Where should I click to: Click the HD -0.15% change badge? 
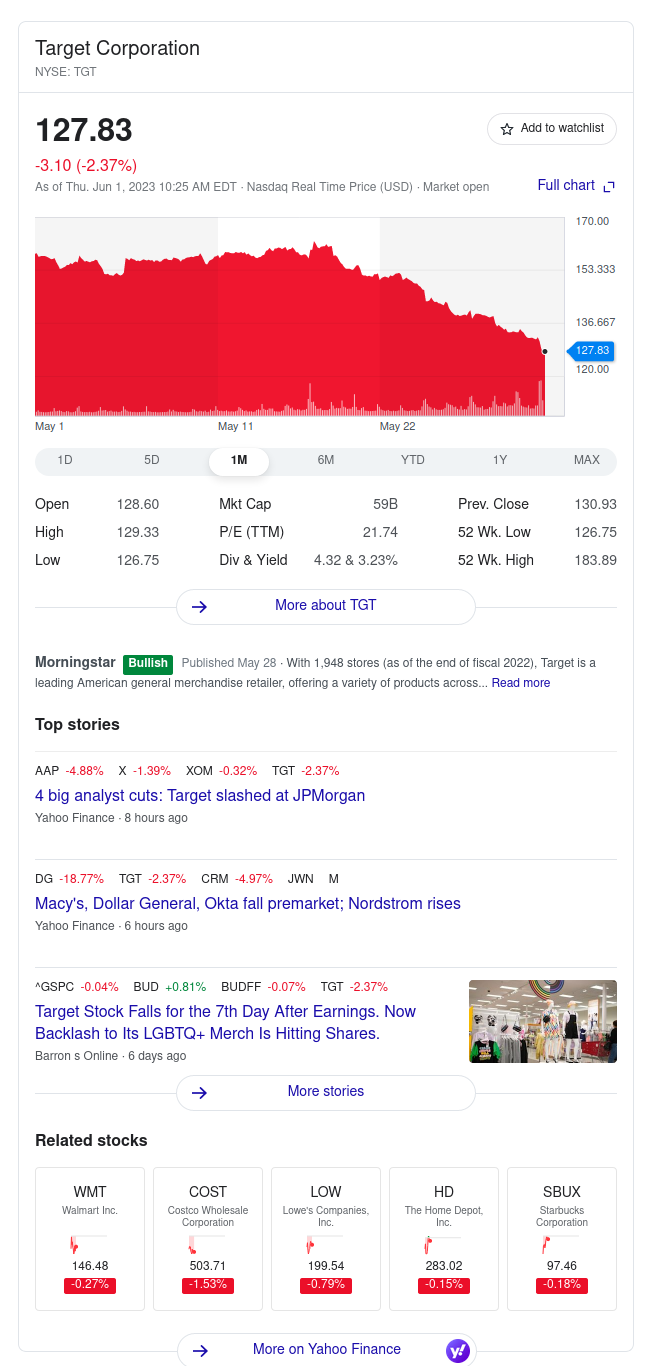pos(444,1285)
